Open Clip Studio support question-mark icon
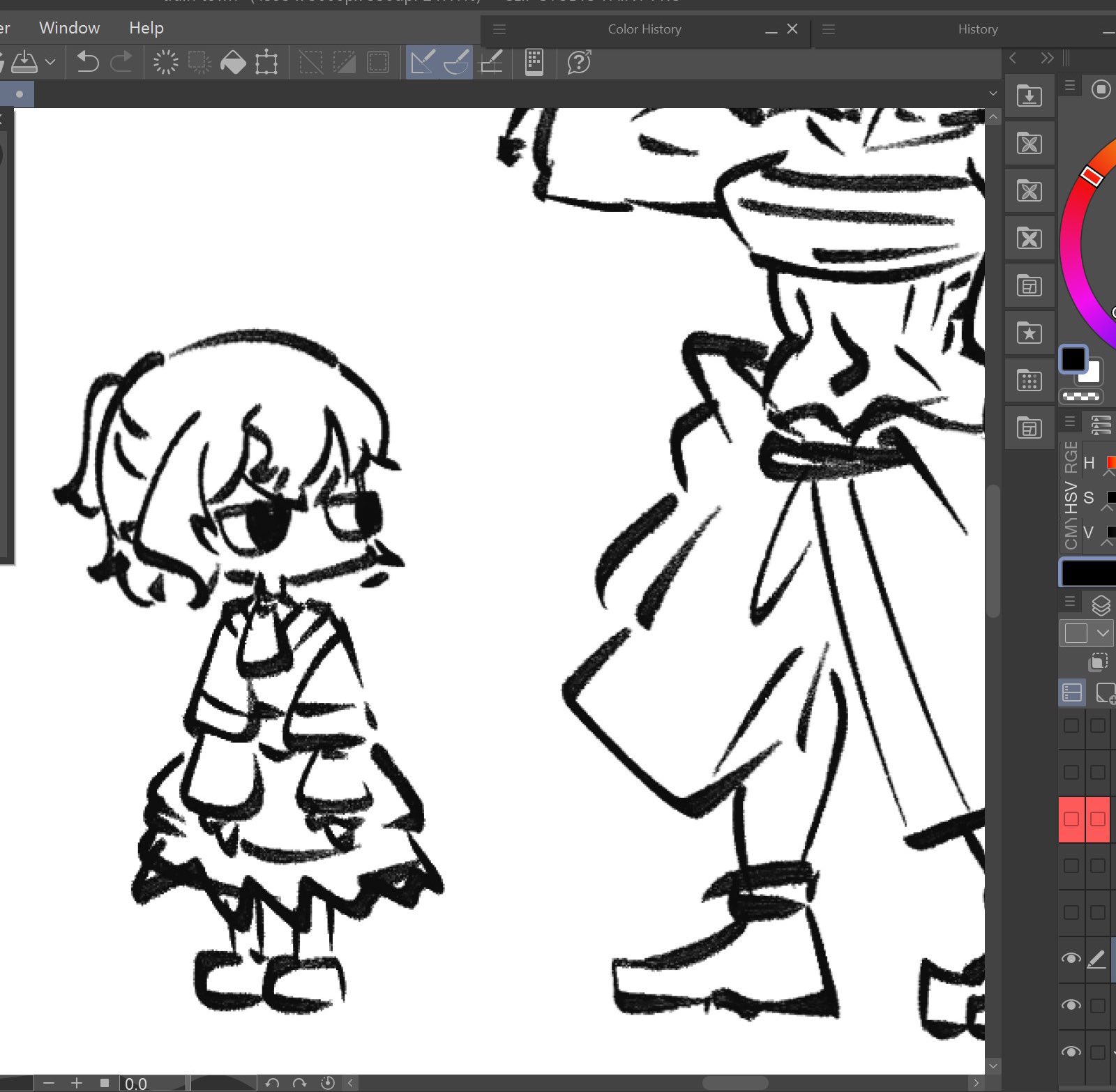This screenshot has height=1092, width=1116. click(x=579, y=62)
